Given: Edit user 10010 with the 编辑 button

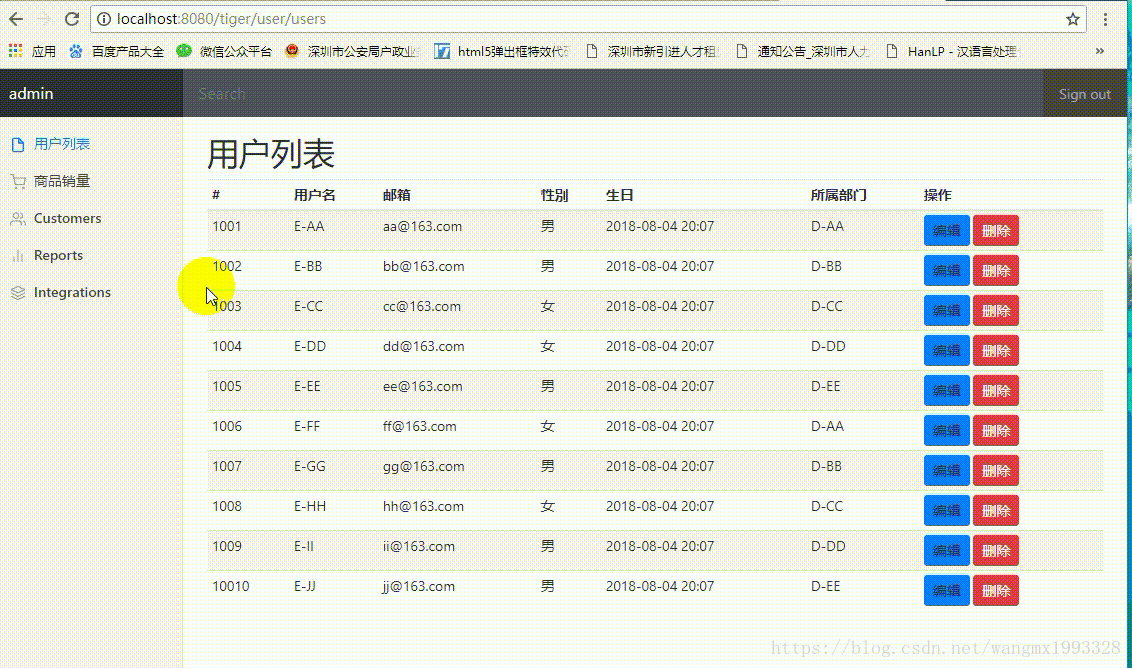Looking at the screenshot, I should tap(946, 591).
